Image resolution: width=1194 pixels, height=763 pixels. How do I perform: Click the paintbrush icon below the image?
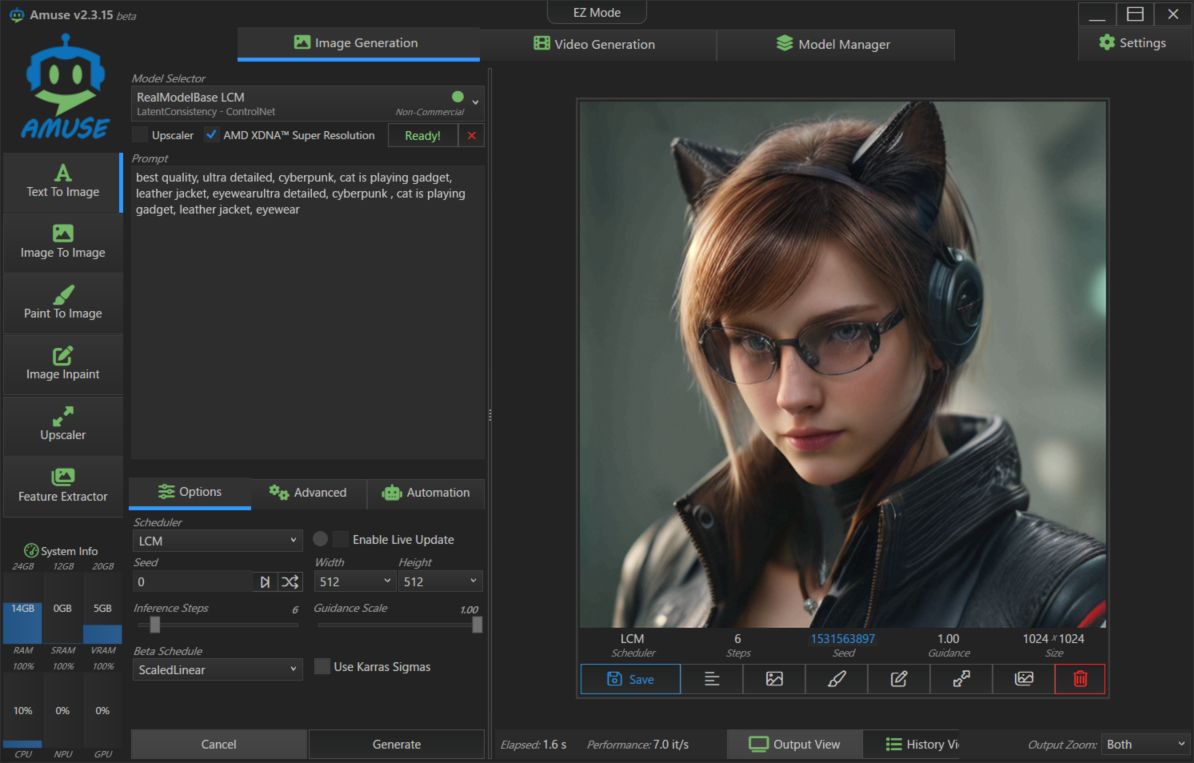point(837,679)
